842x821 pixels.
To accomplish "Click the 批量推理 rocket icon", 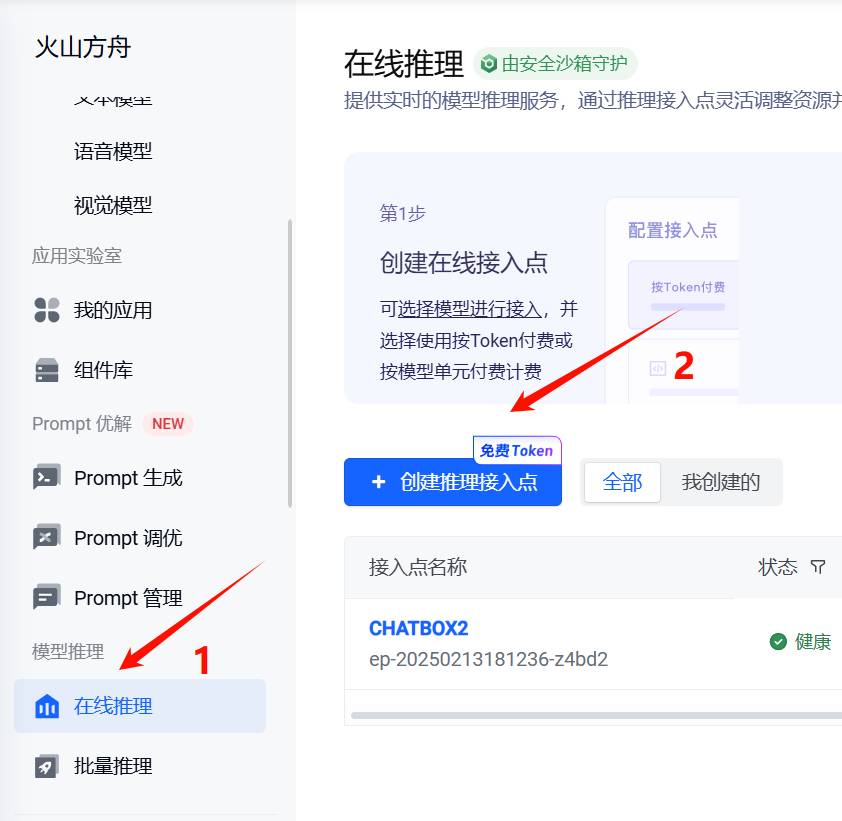I will pos(47,766).
